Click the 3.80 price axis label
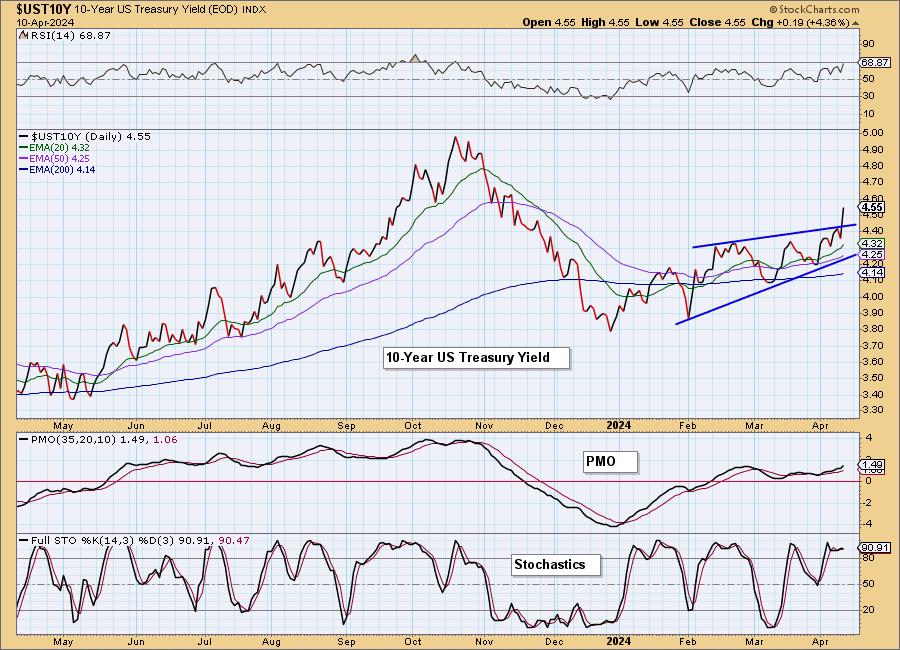This screenshot has height=650, width=900. point(873,329)
